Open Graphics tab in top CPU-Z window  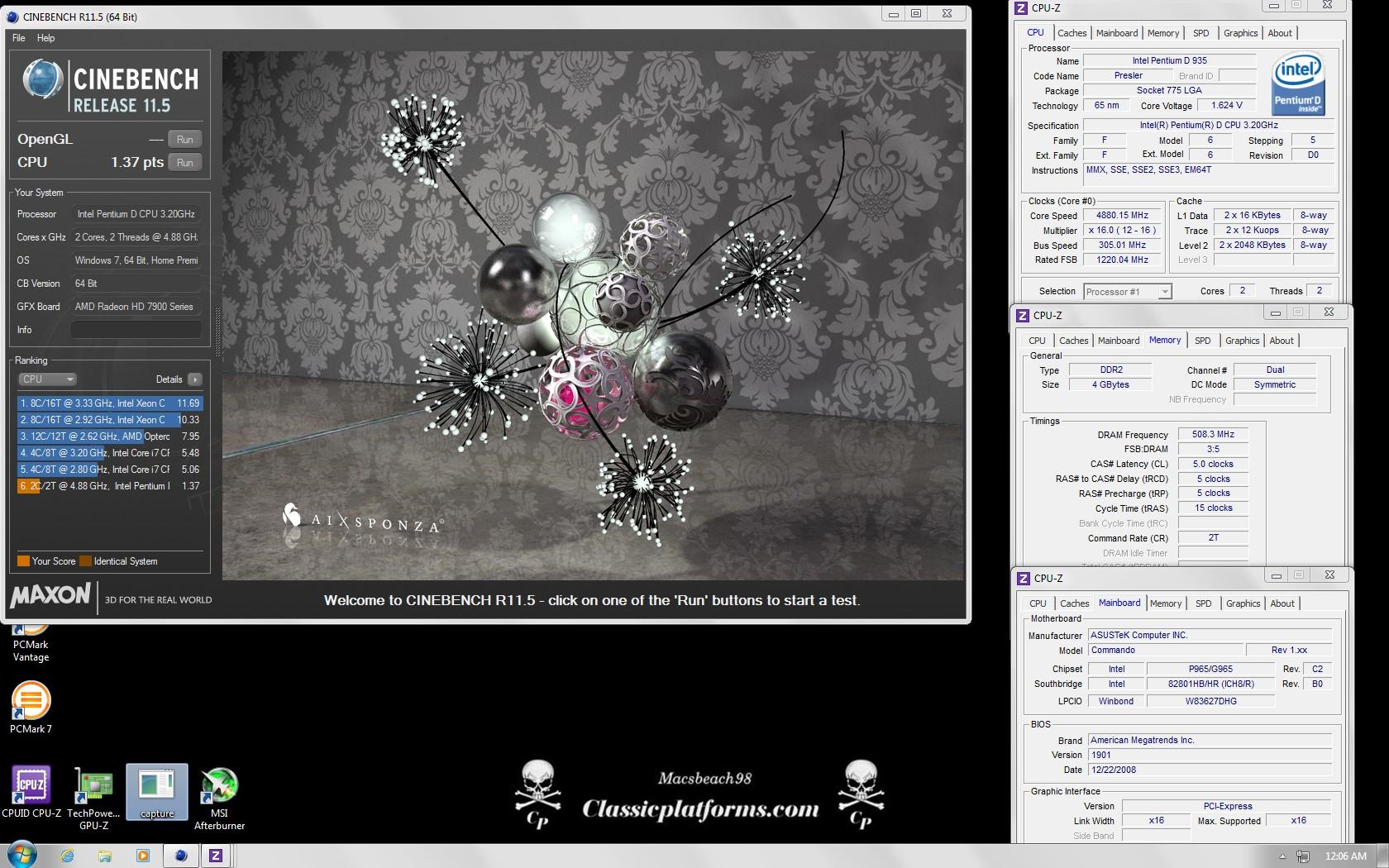click(x=1240, y=33)
